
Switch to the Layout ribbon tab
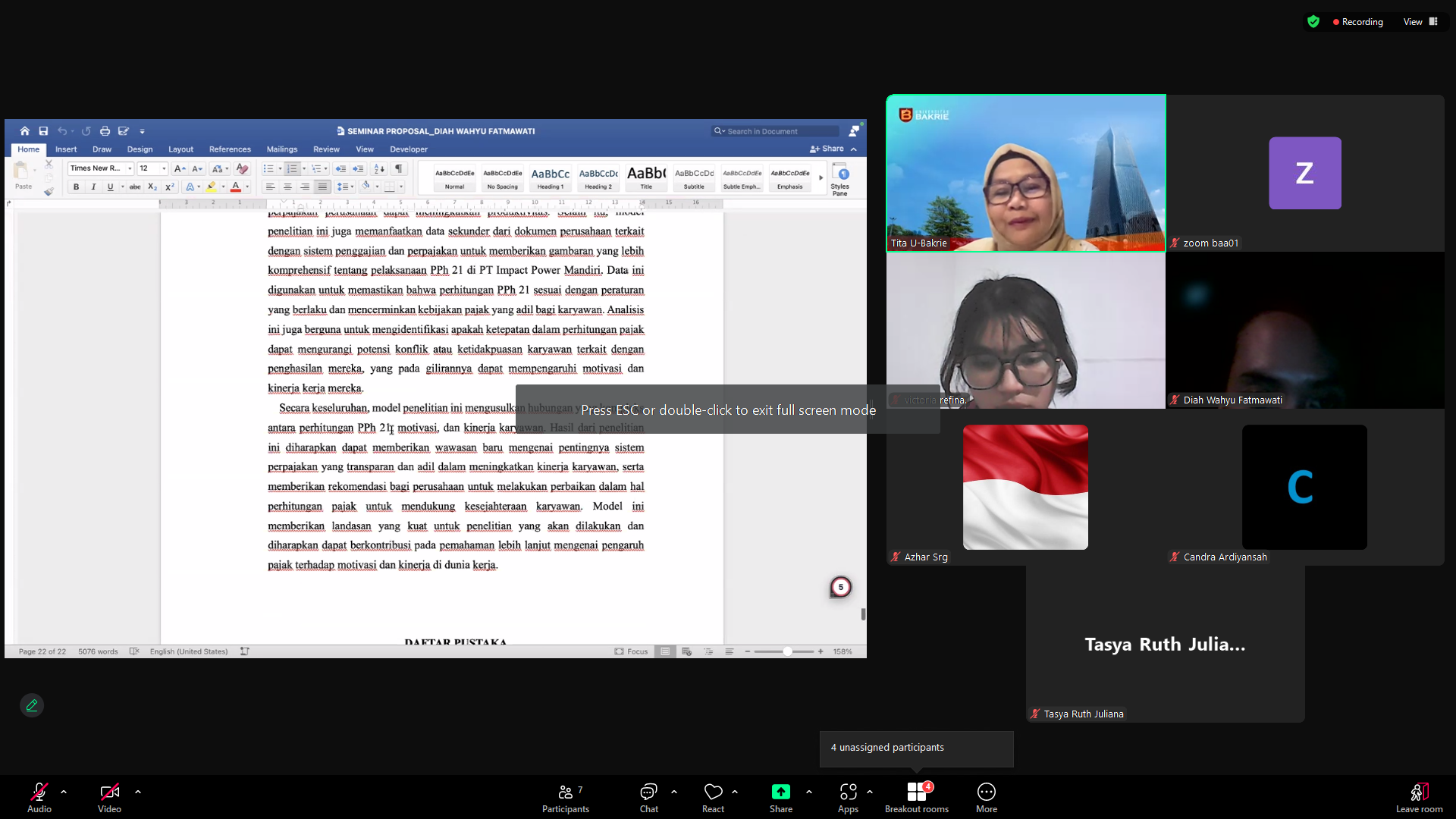pos(180,149)
